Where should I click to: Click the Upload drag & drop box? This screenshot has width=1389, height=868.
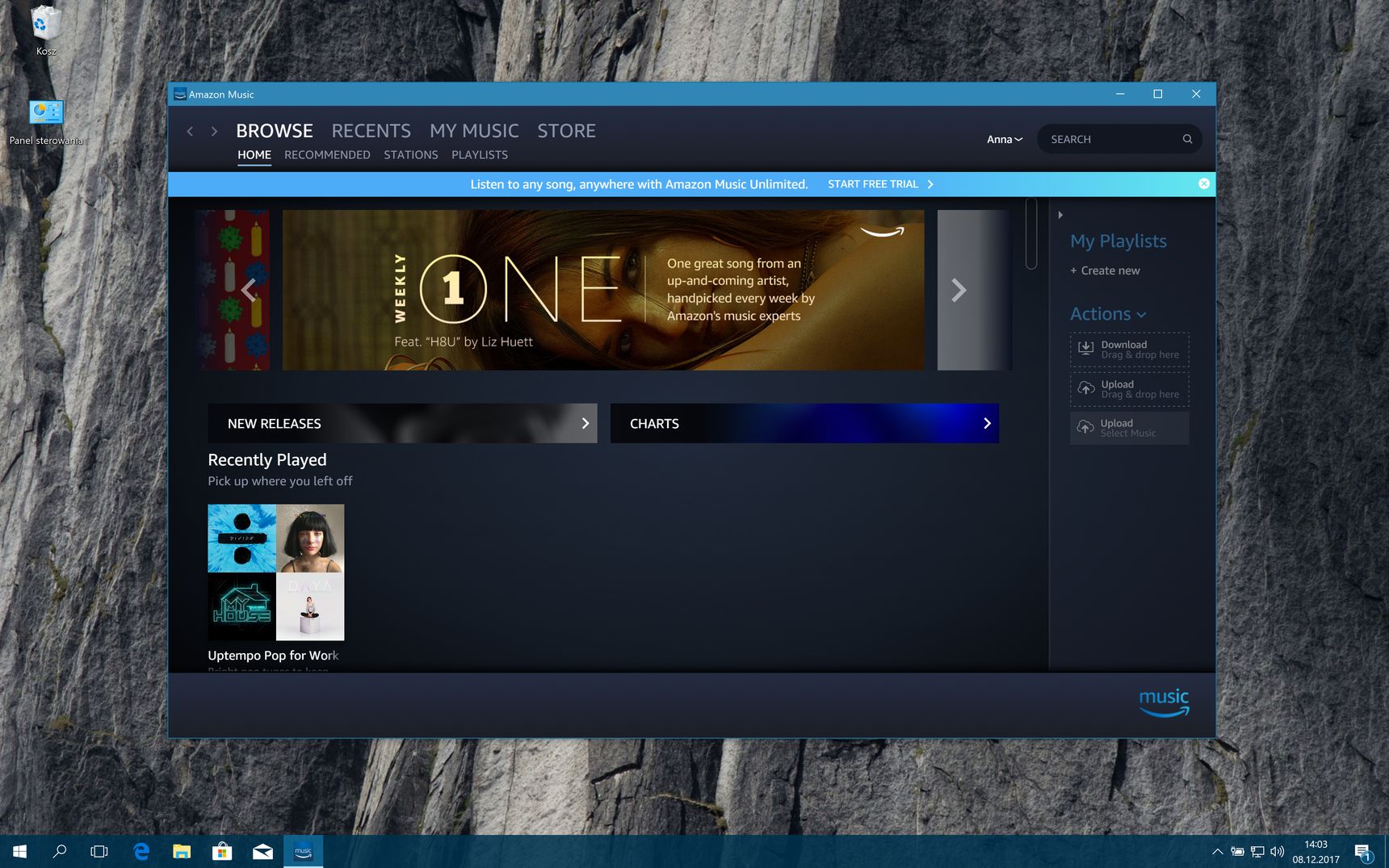coord(1129,389)
